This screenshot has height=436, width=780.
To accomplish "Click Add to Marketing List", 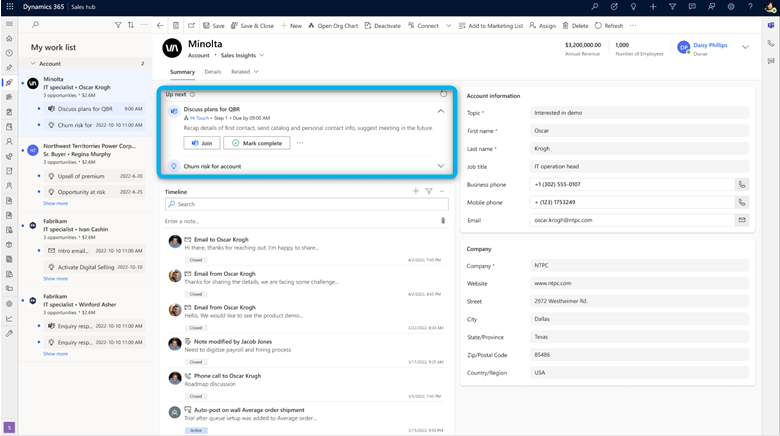I will pyautogui.click(x=490, y=26).
